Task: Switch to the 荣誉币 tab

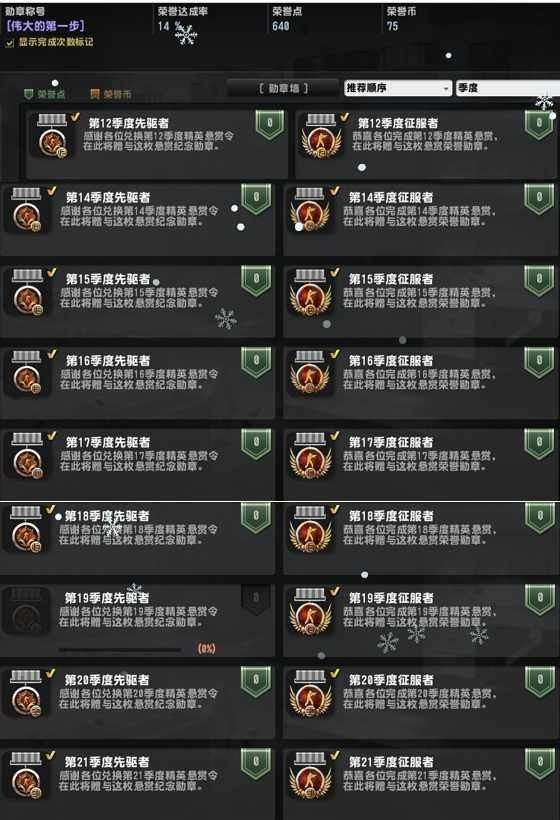Action: pyautogui.click(x=110, y=94)
